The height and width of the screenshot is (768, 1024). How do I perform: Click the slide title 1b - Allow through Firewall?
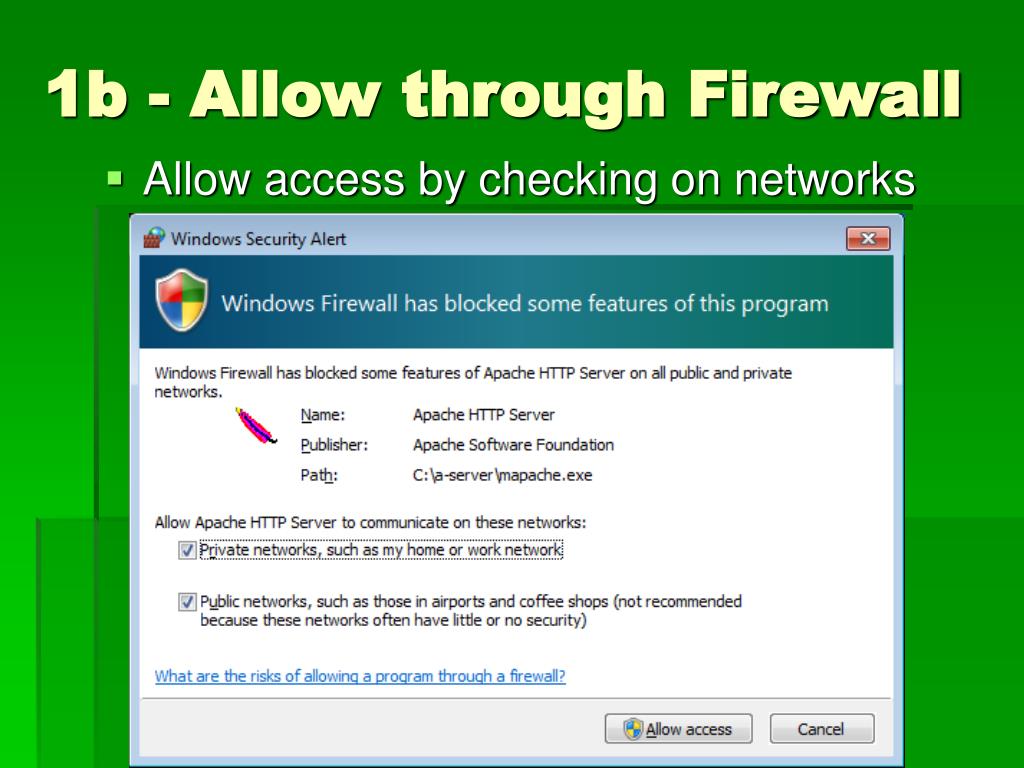click(x=504, y=94)
